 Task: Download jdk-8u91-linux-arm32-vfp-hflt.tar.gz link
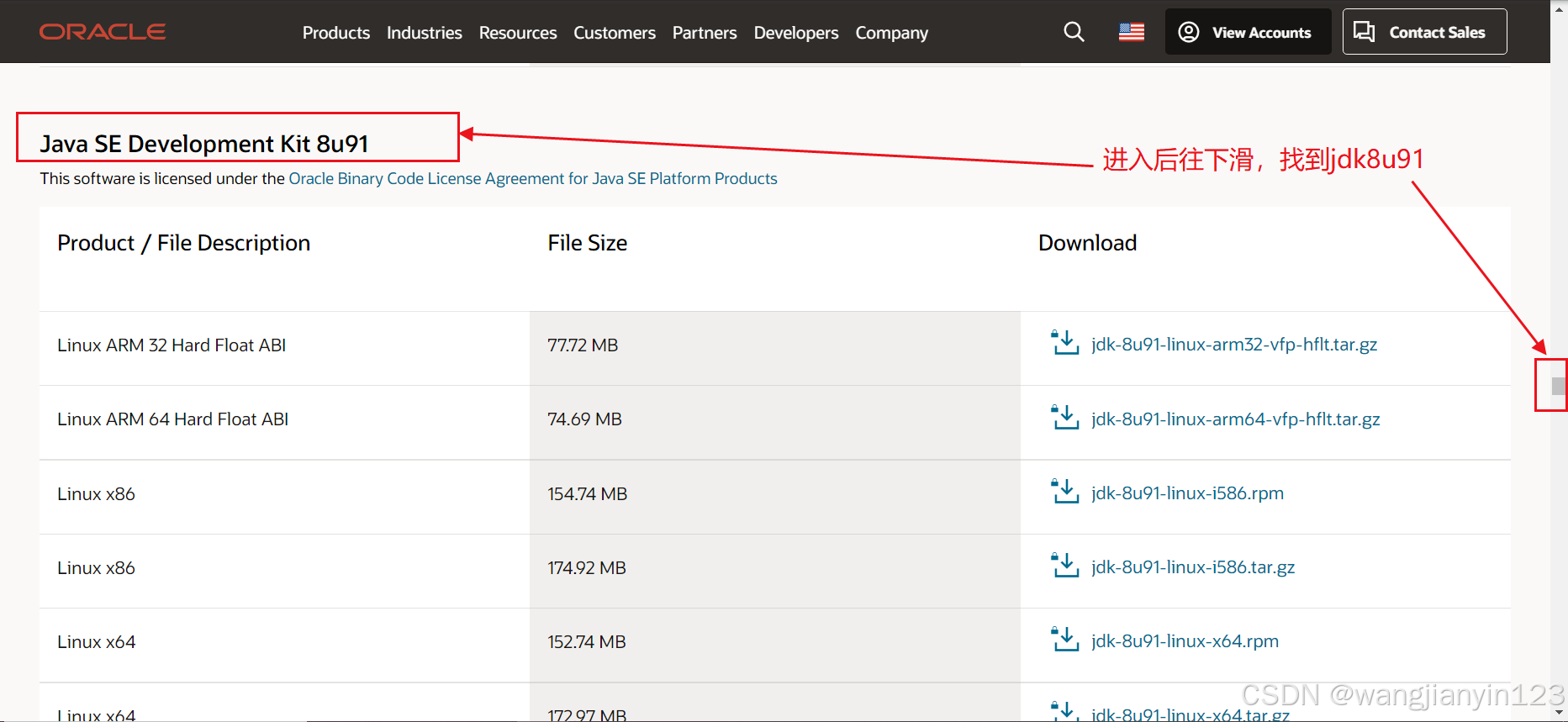(x=1234, y=345)
